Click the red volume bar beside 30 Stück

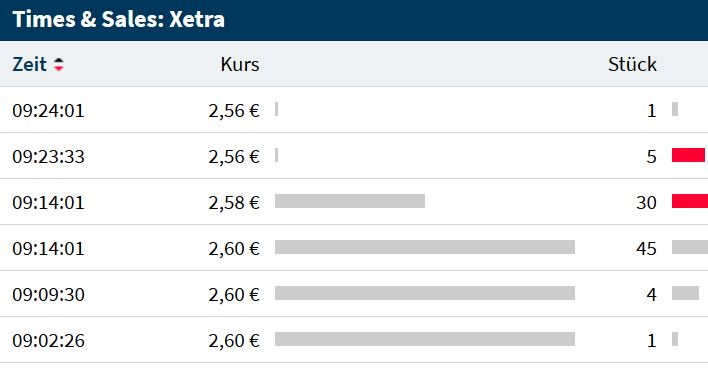pyautogui.click(x=690, y=201)
